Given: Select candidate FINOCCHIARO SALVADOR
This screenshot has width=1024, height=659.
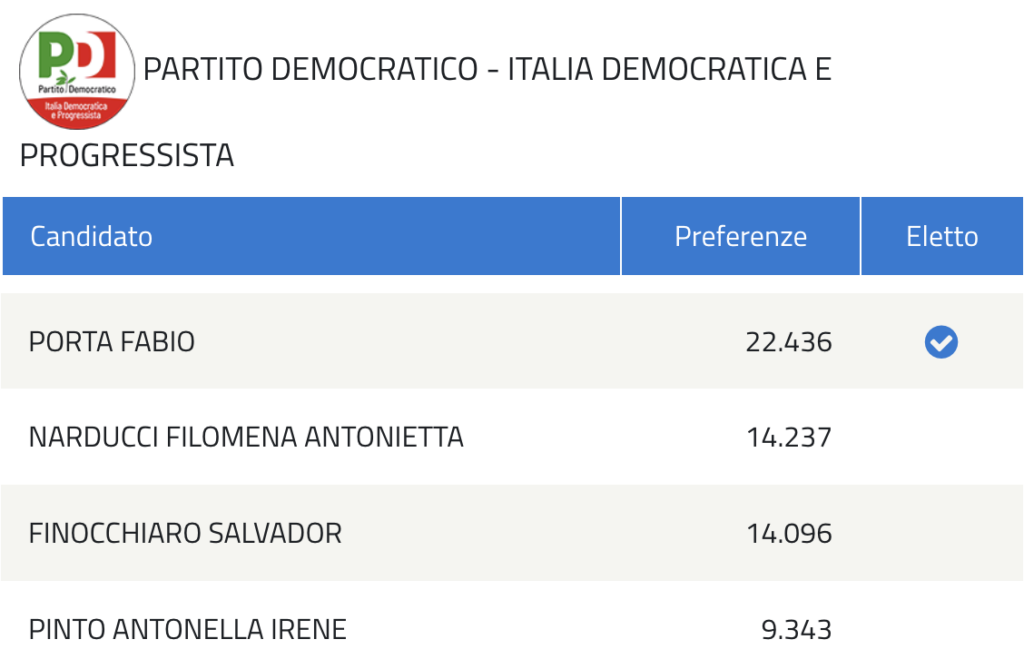Looking at the screenshot, I should [x=185, y=534].
